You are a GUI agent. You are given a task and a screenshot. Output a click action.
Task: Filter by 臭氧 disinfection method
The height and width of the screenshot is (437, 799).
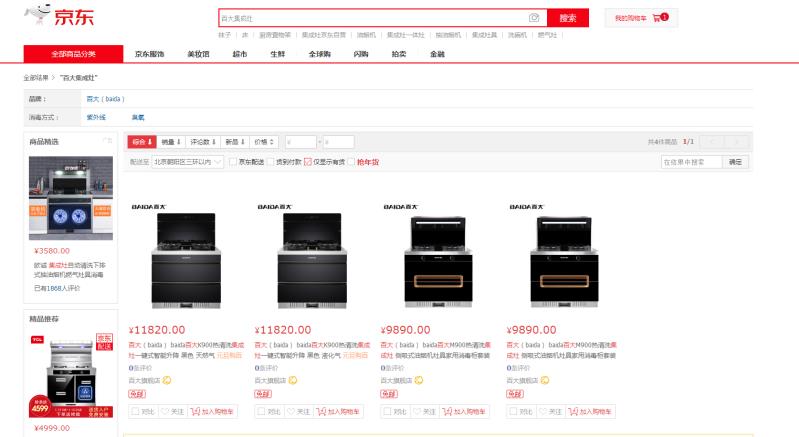coord(138,117)
